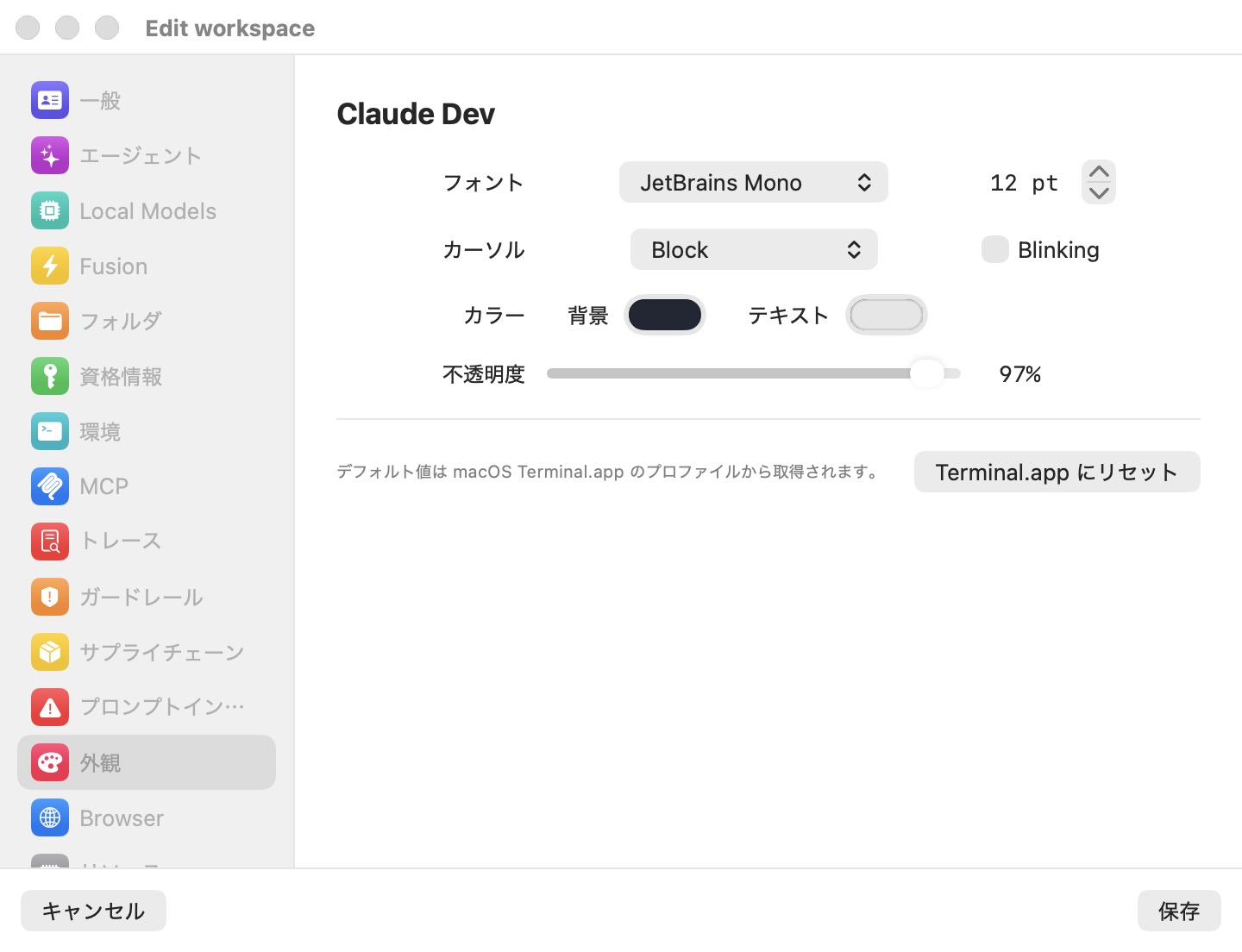1242x952 pixels.
Task: Click the 保存 button
Action: click(x=1179, y=911)
